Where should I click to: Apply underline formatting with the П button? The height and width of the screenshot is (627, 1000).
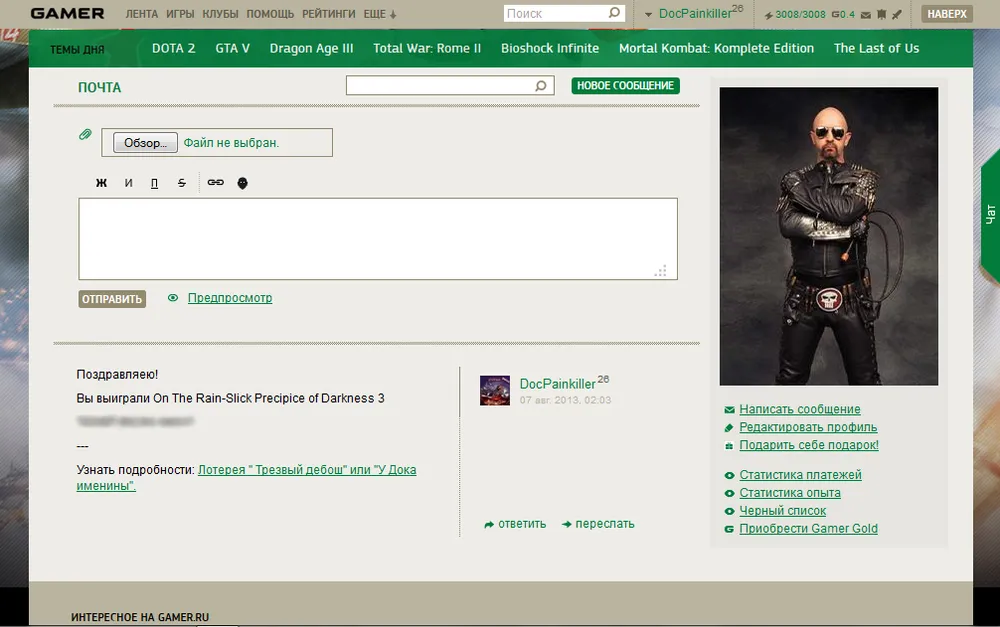(154, 183)
